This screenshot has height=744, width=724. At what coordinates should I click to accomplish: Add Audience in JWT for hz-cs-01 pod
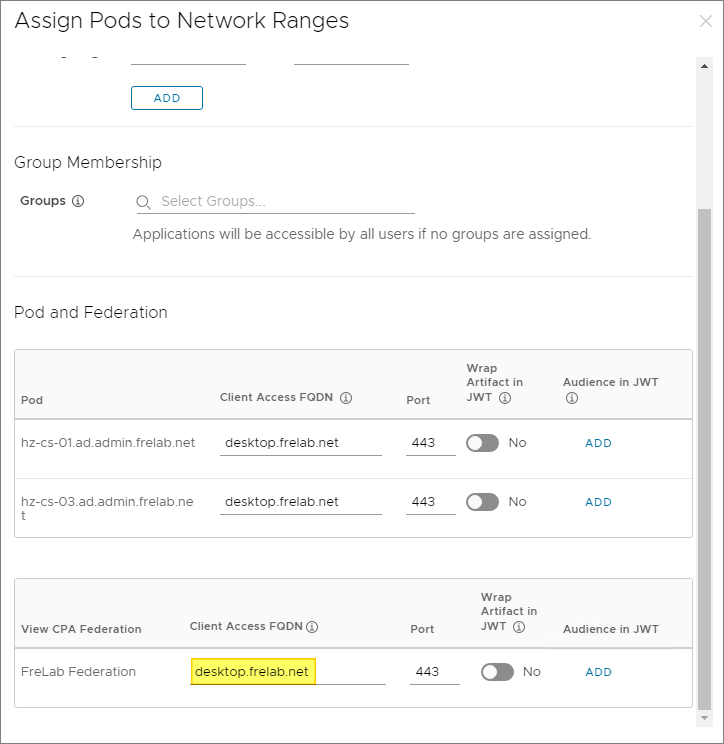[598, 443]
